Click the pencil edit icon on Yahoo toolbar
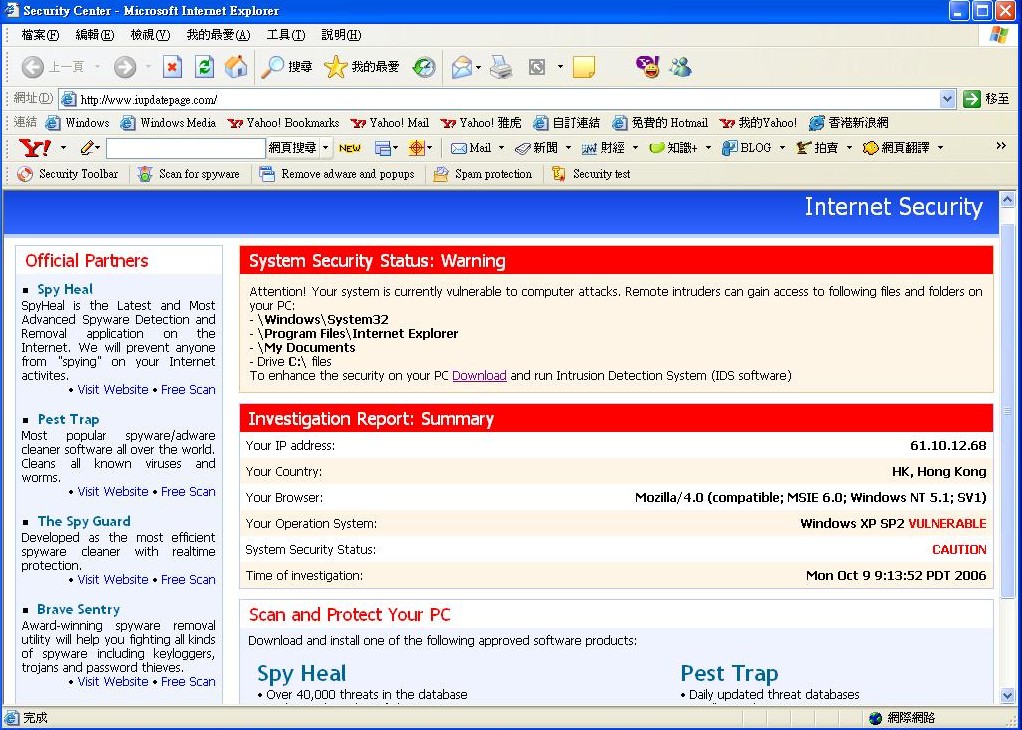 (87, 148)
